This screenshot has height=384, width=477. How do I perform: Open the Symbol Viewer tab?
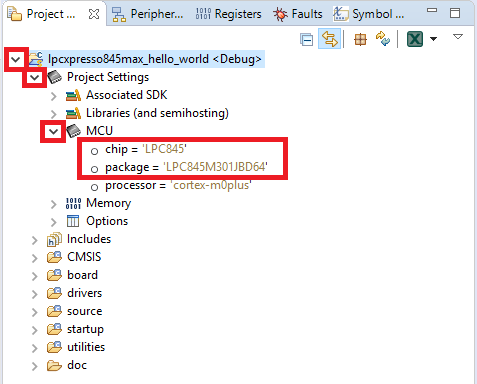click(x=369, y=14)
